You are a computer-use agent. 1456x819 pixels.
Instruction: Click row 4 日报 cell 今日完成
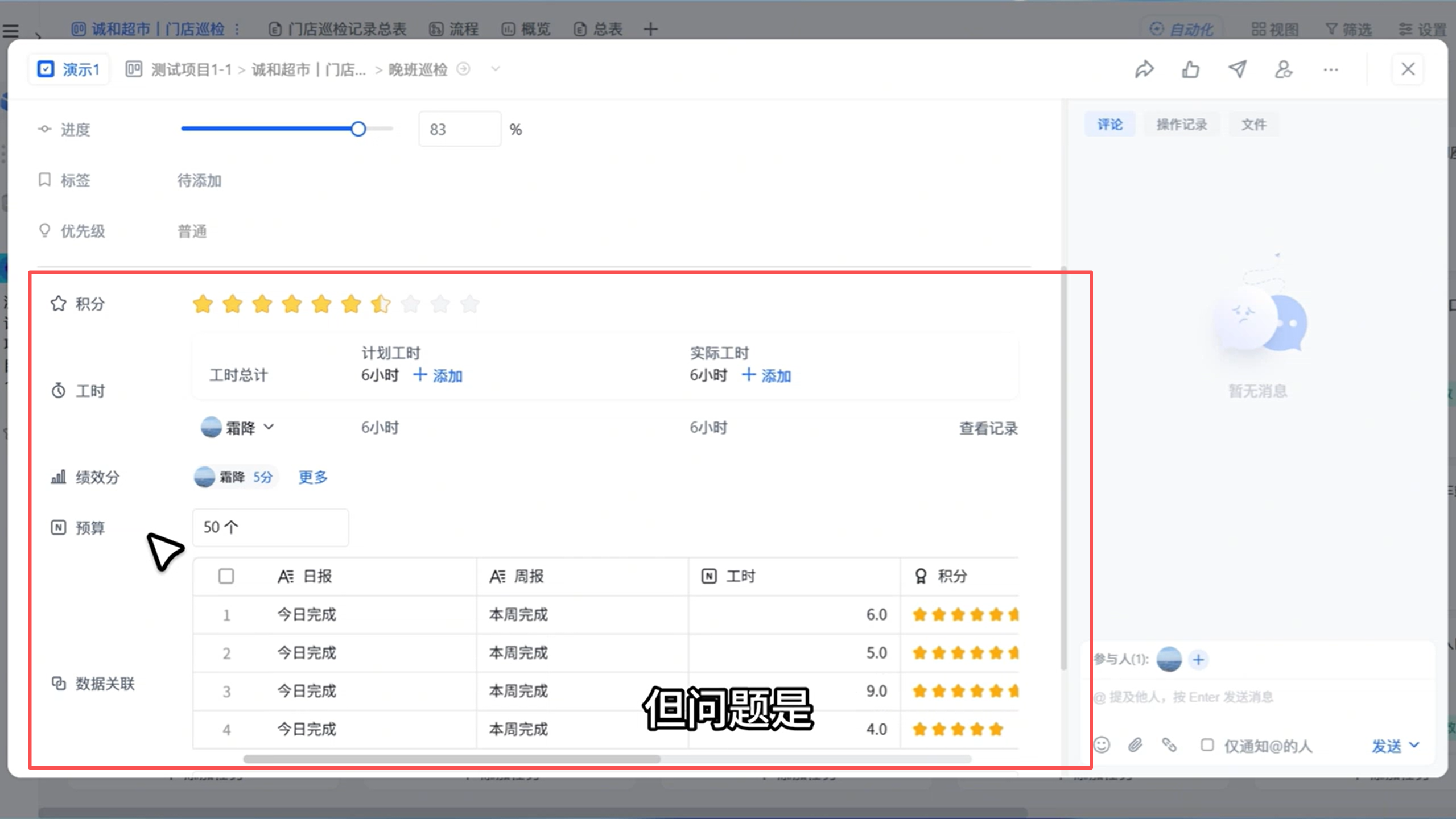point(307,729)
